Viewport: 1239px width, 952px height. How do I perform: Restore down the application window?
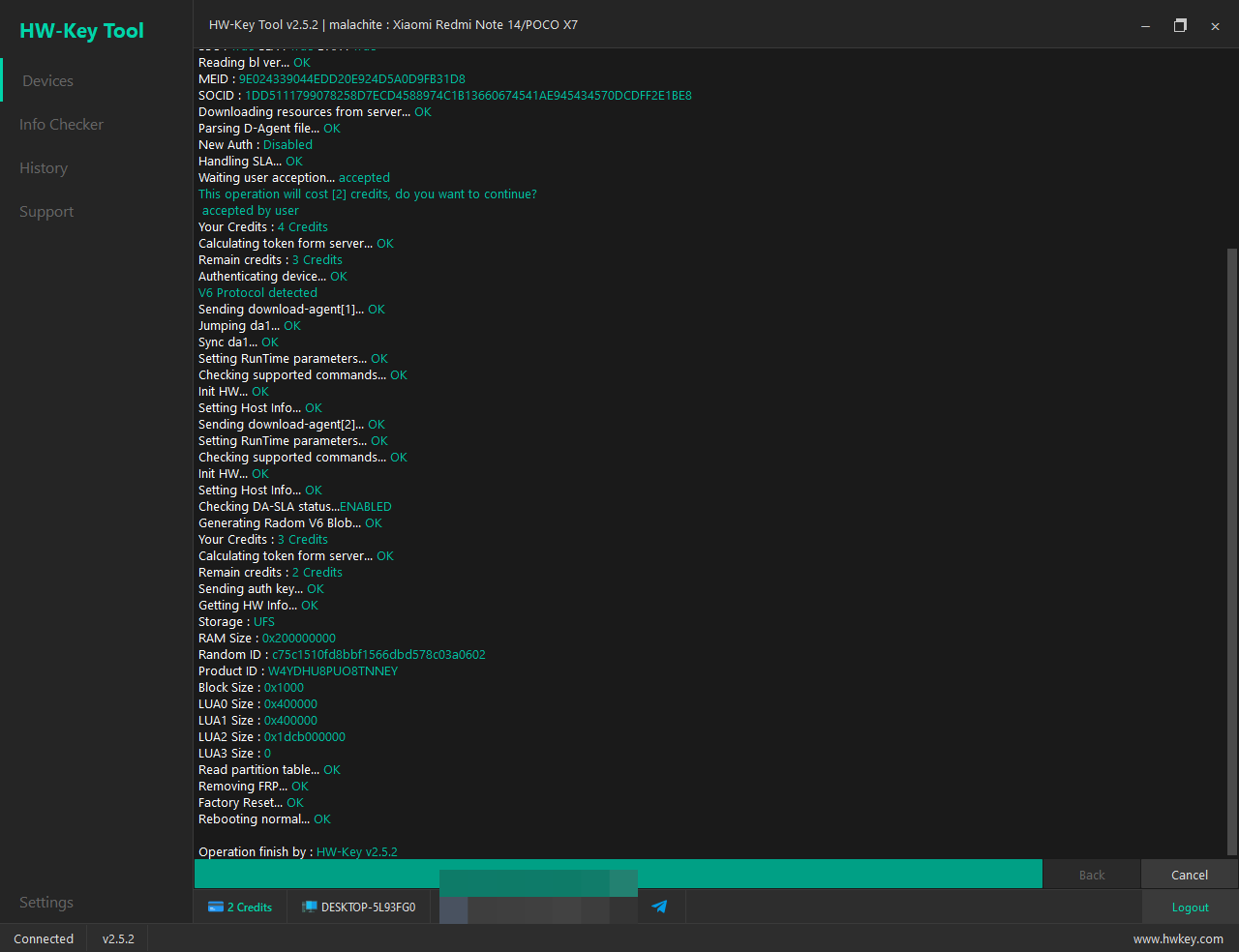click(x=1180, y=25)
